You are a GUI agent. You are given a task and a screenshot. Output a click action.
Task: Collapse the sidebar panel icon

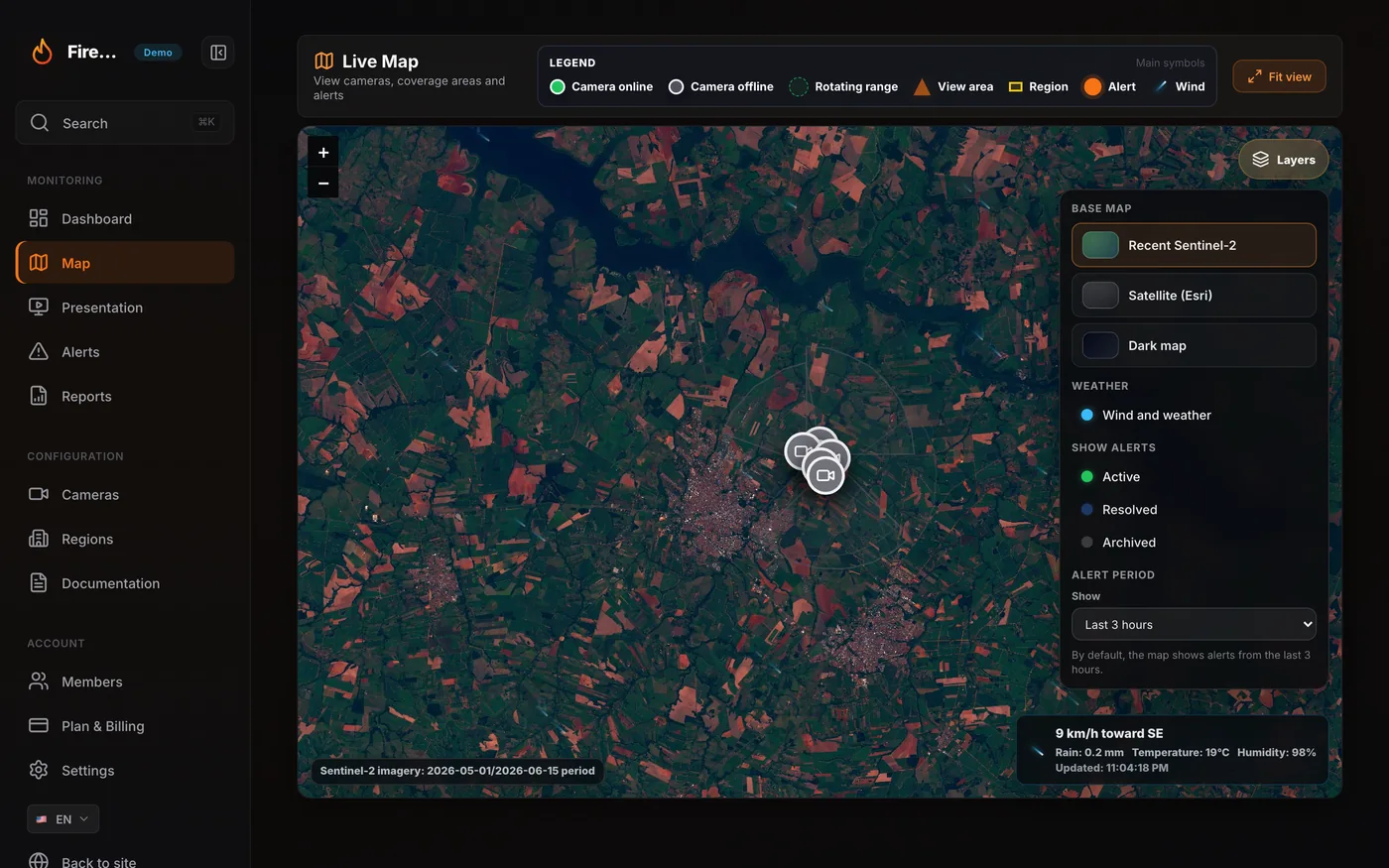point(218,53)
